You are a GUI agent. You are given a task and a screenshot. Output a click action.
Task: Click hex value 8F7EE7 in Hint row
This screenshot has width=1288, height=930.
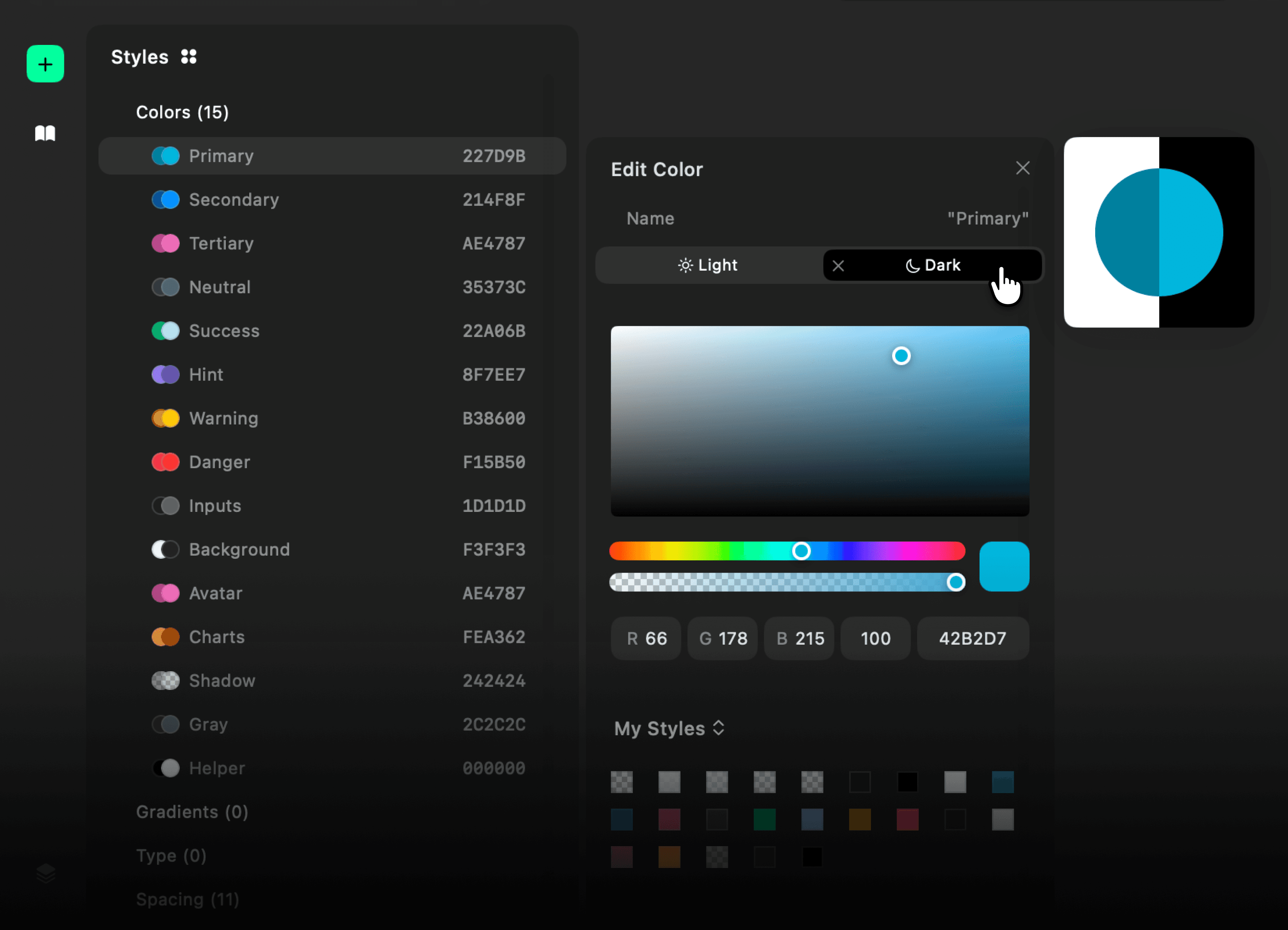493,374
